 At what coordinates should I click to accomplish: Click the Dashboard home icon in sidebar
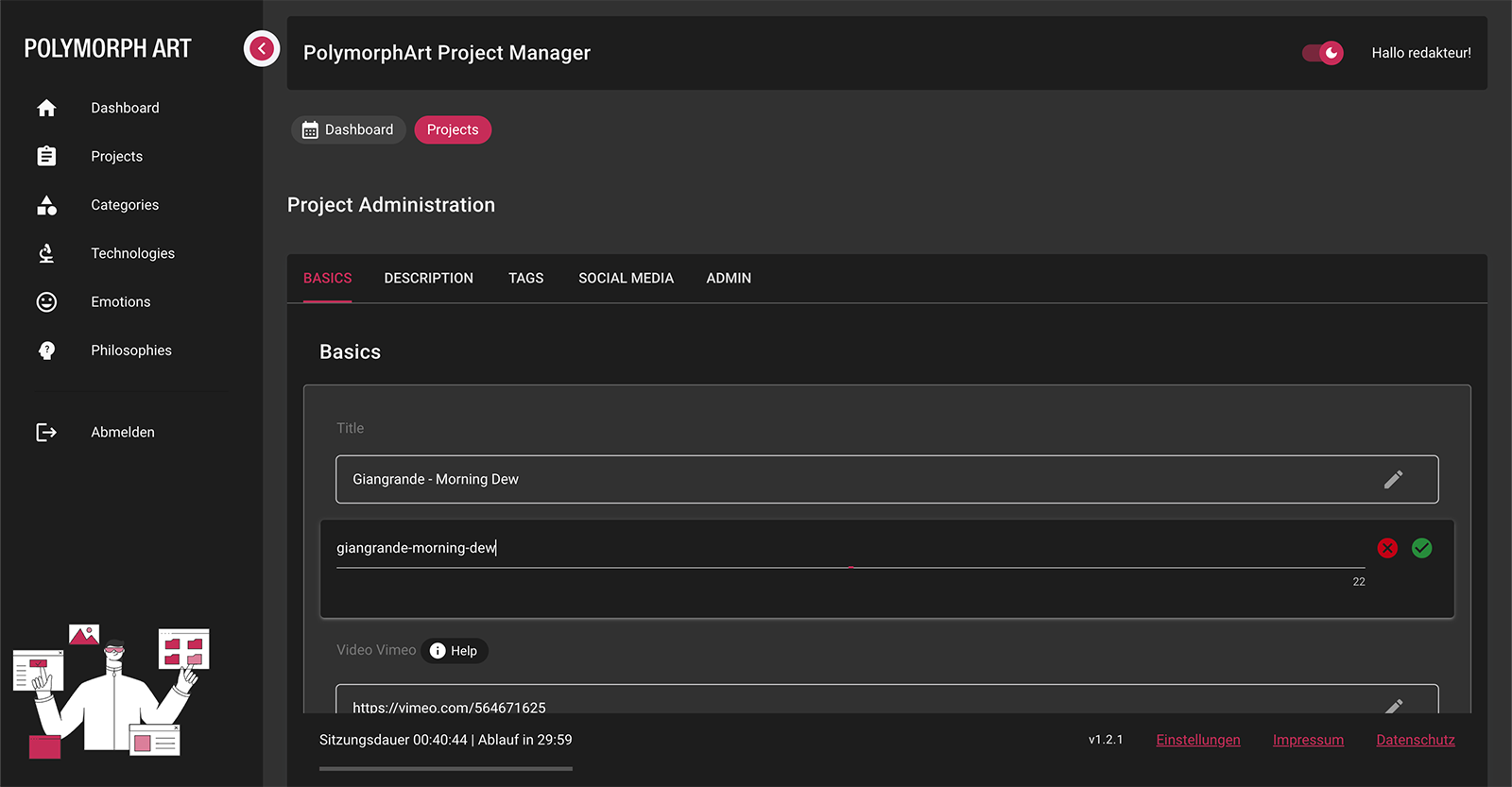pyautogui.click(x=46, y=108)
